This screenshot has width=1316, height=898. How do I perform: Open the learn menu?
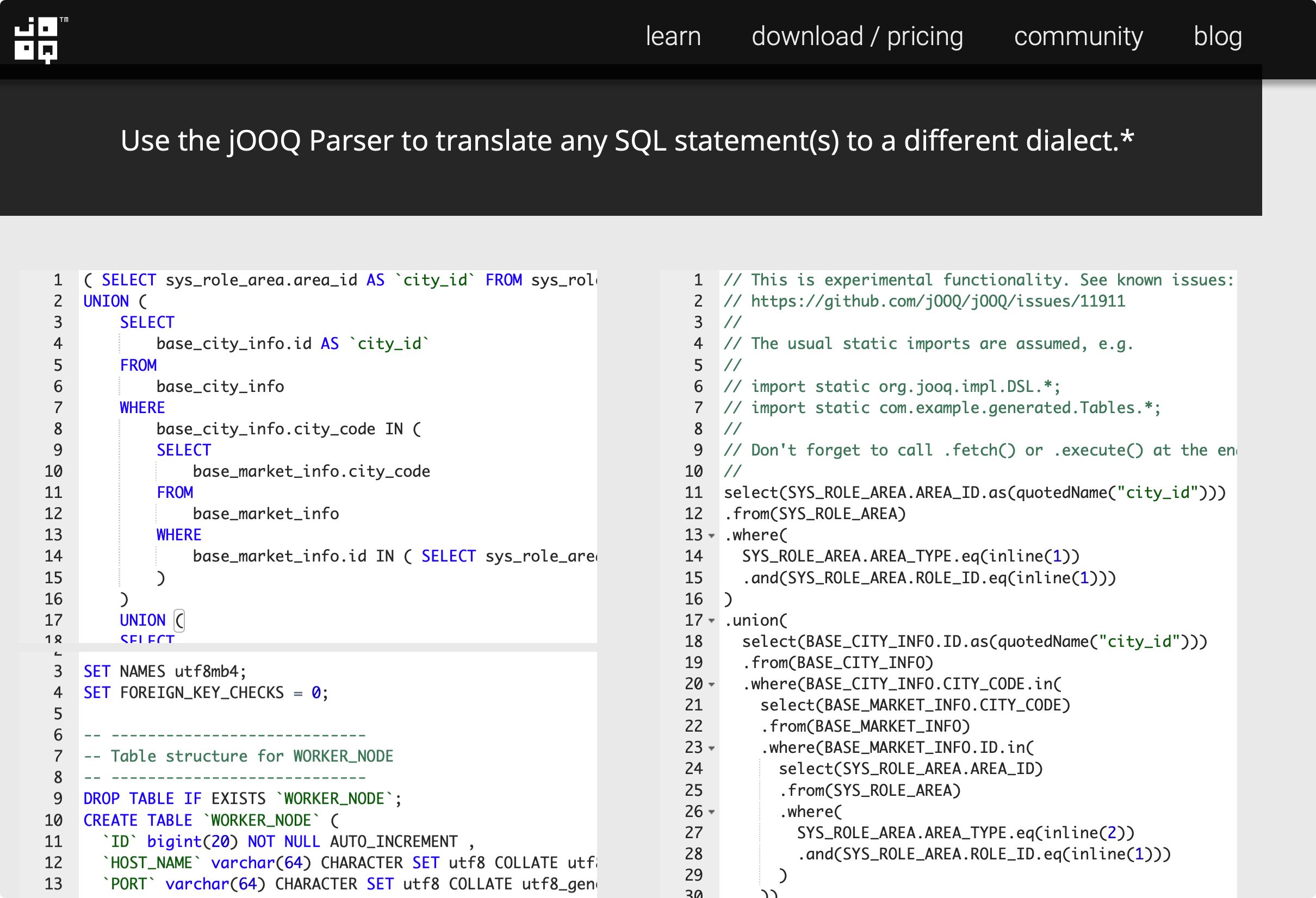click(x=673, y=36)
